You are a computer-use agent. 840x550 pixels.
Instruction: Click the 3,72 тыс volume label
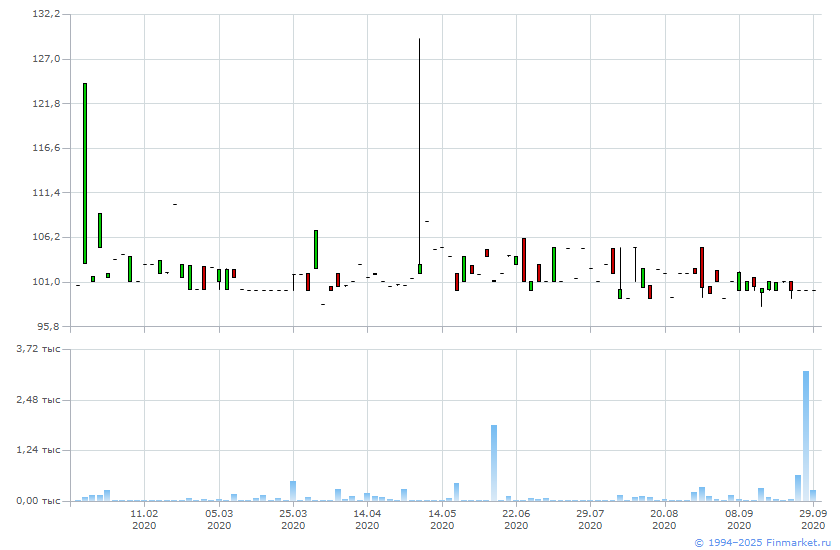point(38,349)
